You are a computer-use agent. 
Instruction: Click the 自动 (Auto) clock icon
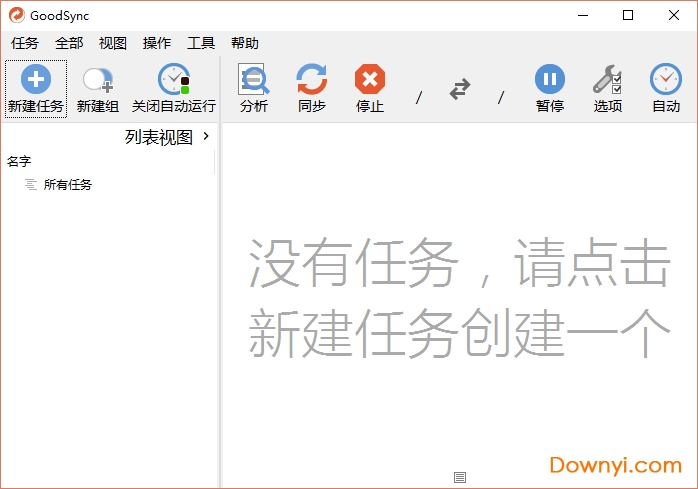[665, 80]
